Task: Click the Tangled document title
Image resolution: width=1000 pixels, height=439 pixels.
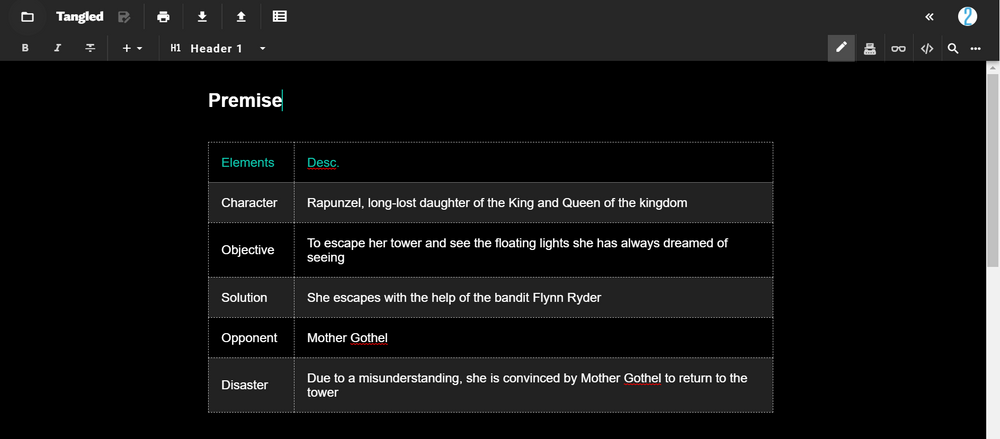Action: click(x=80, y=17)
